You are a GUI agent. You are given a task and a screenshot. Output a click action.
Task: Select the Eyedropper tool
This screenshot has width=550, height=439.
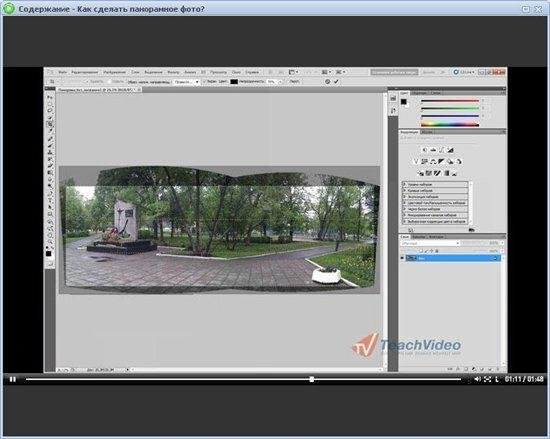coord(50,131)
